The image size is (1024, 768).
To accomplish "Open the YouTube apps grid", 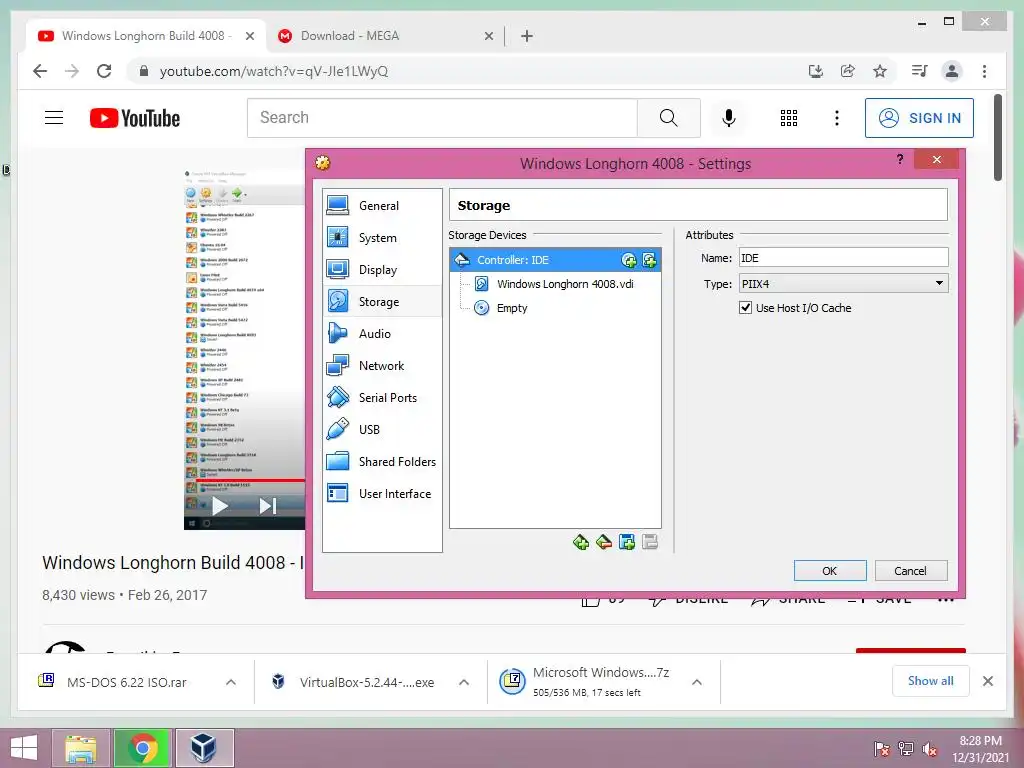I will click(789, 118).
